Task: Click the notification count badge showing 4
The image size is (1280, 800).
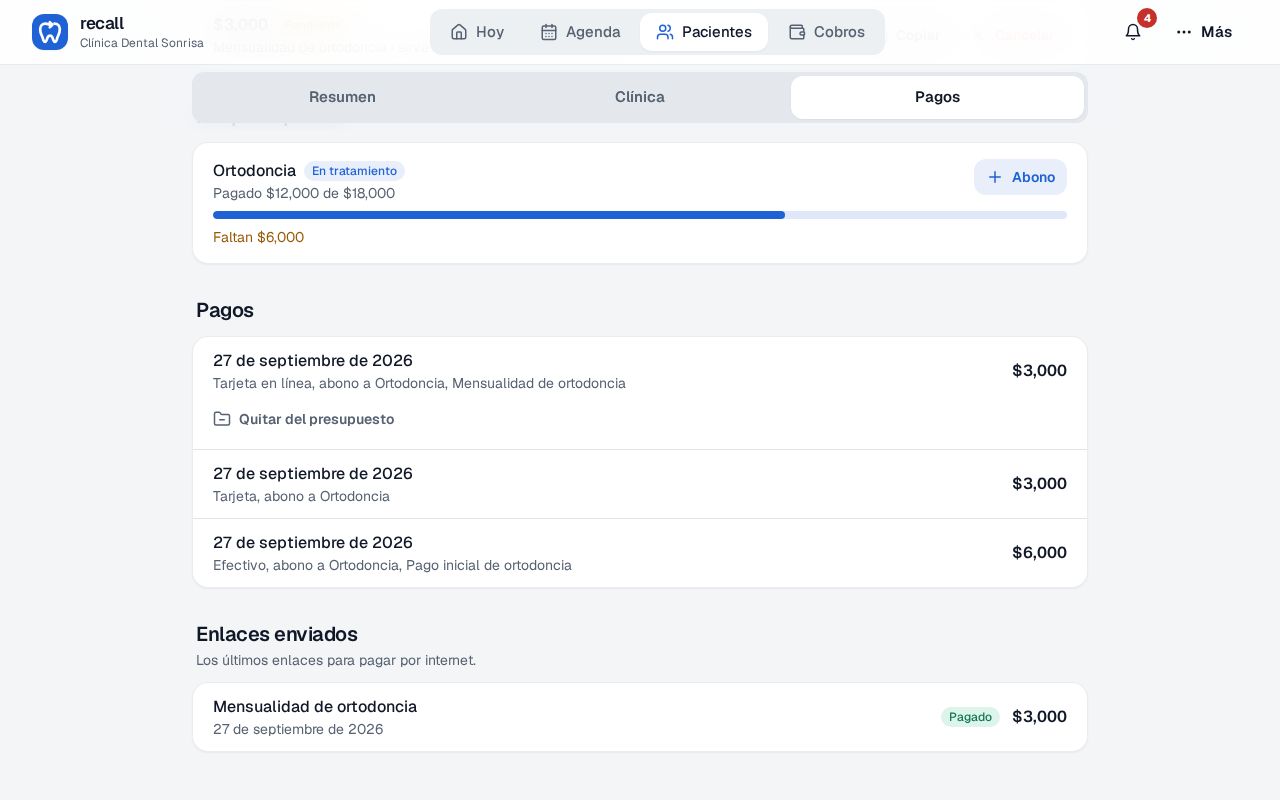Action: coord(1147,18)
